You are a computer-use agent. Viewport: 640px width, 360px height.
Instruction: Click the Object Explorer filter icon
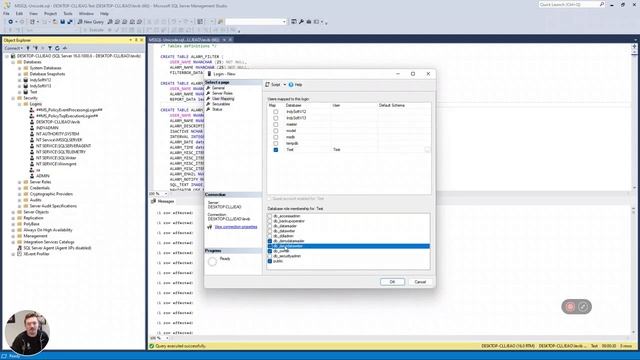[50, 48]
